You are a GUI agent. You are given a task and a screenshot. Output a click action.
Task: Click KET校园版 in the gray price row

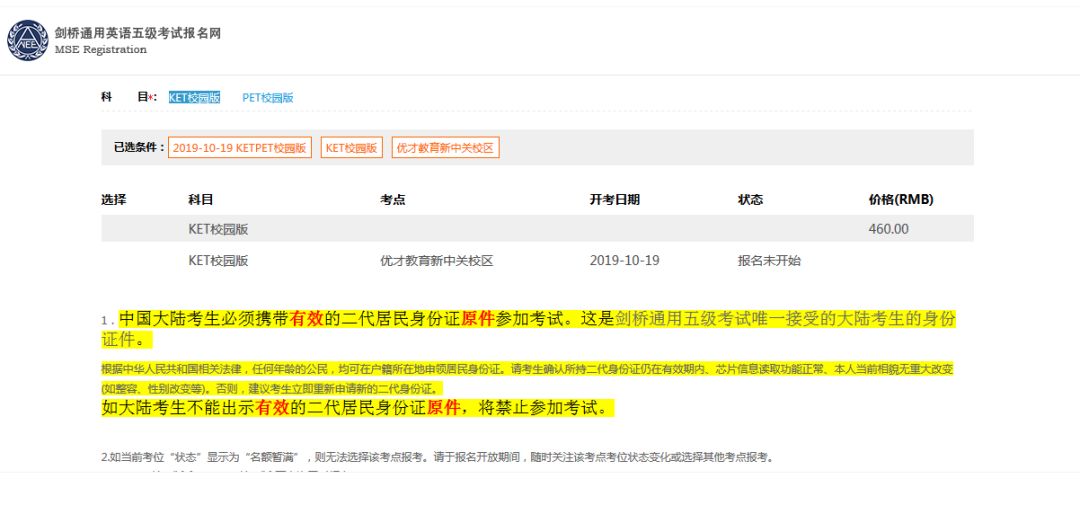[x=218, y=229]
